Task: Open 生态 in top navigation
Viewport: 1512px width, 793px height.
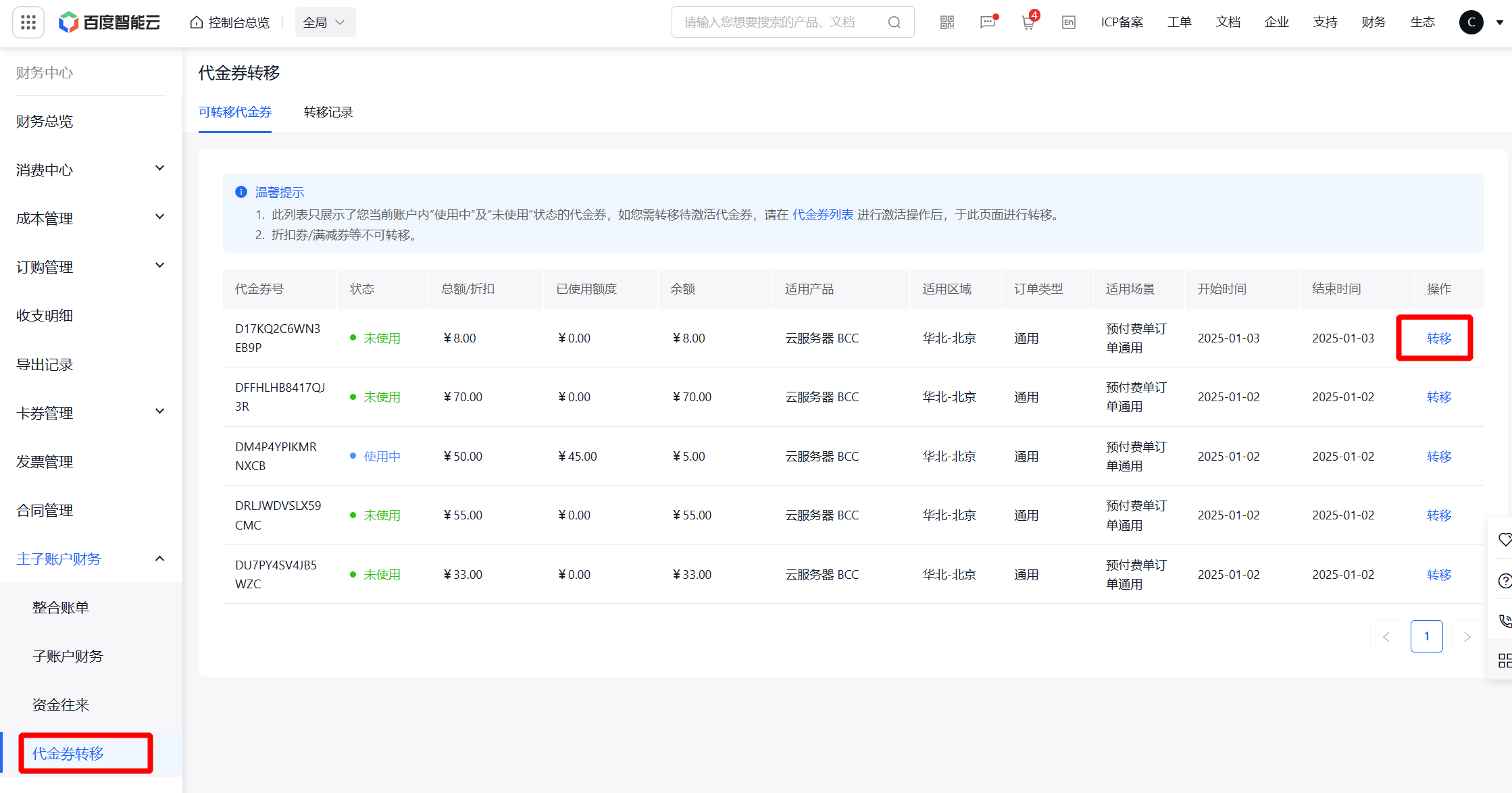Action: point(1423,22)
